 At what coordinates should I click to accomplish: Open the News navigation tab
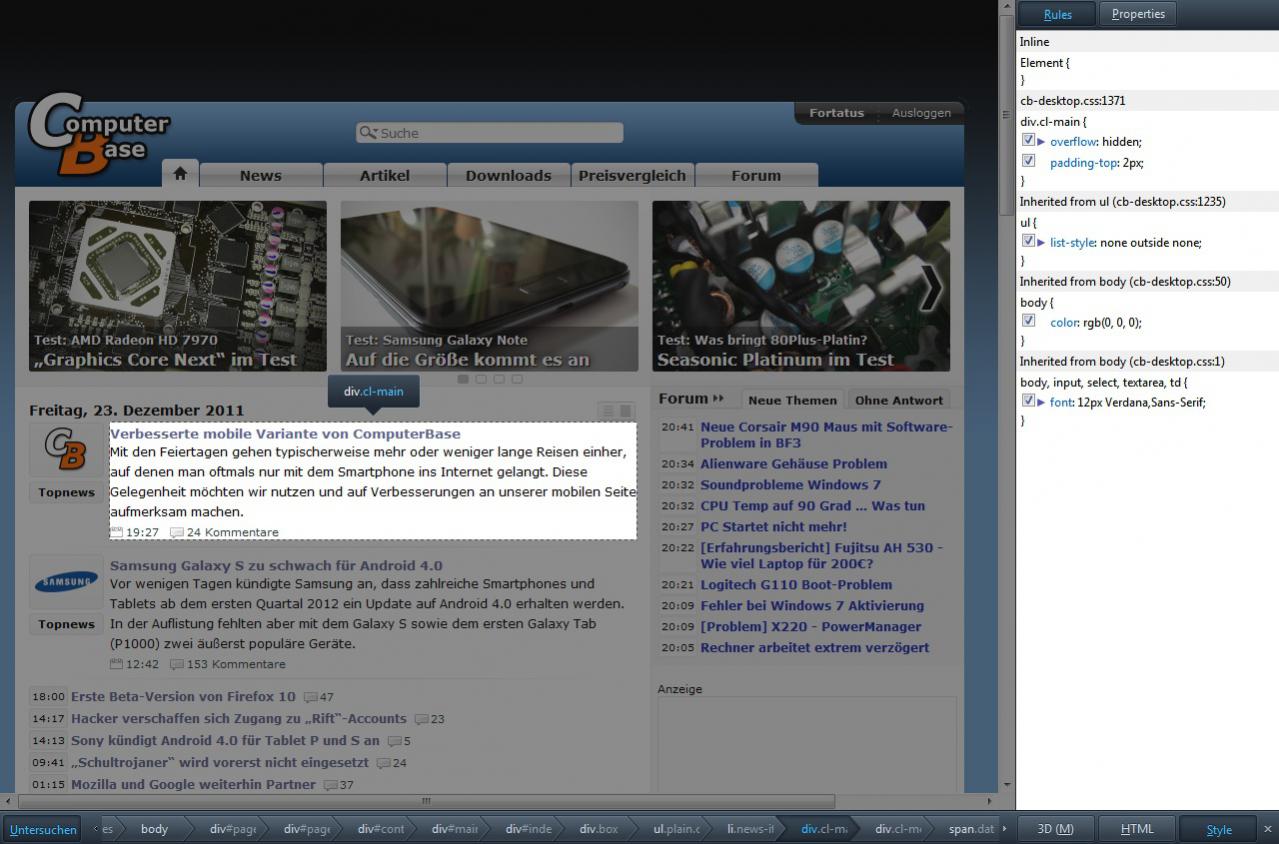261,175
